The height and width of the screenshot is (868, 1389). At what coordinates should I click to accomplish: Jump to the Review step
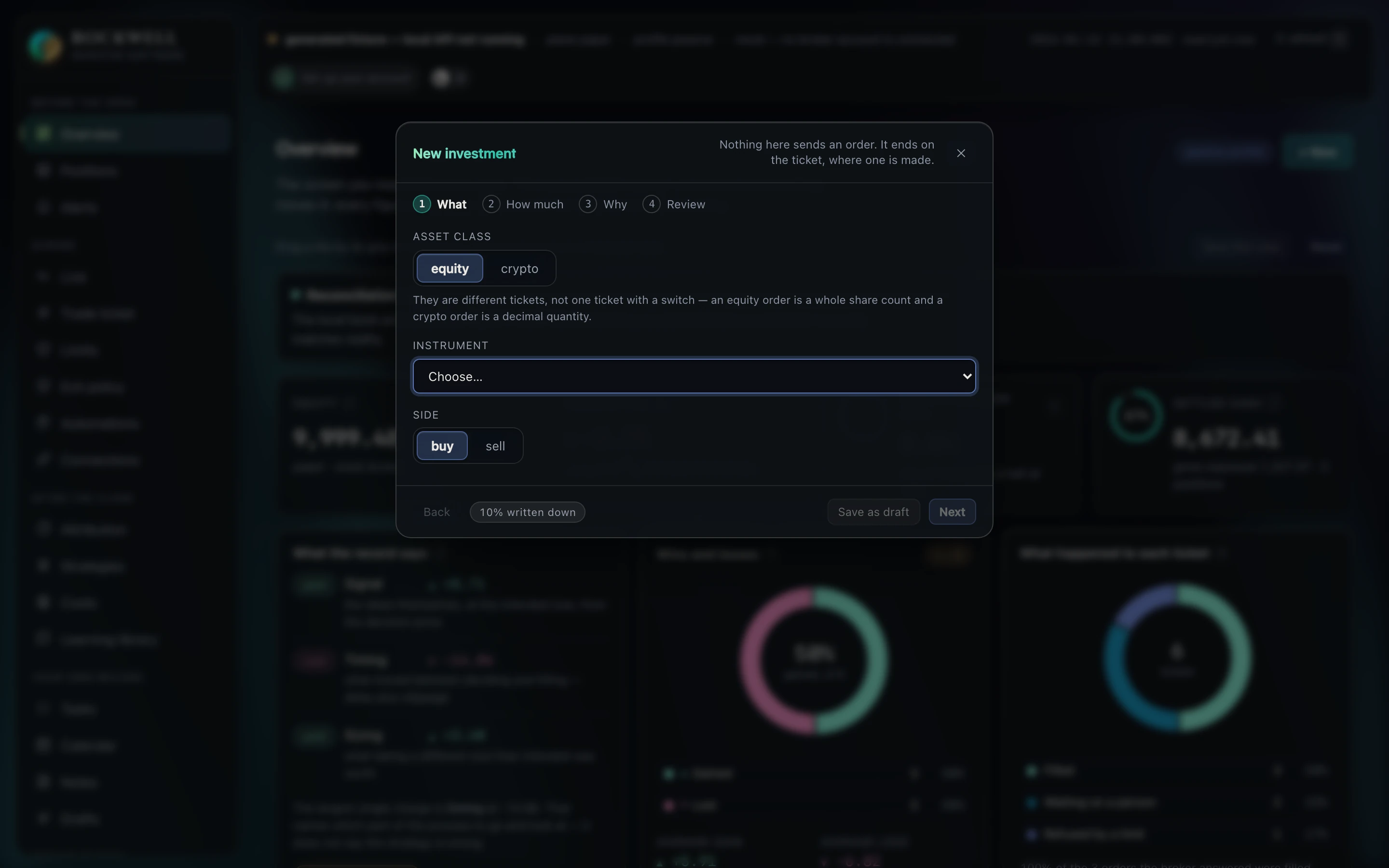coord(674,204)
